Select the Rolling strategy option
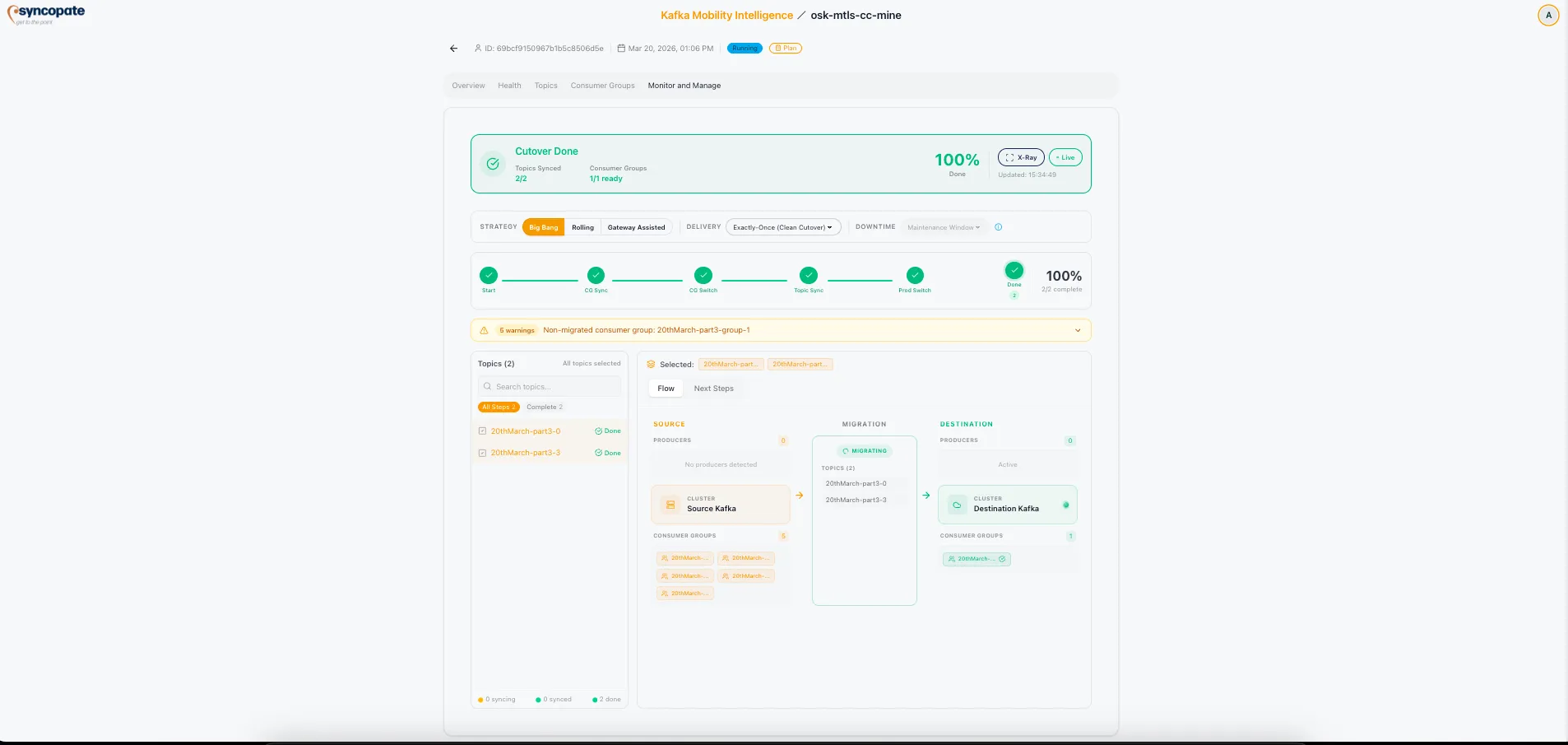Viewport: 1568px width, 745px height. [582, 227]
